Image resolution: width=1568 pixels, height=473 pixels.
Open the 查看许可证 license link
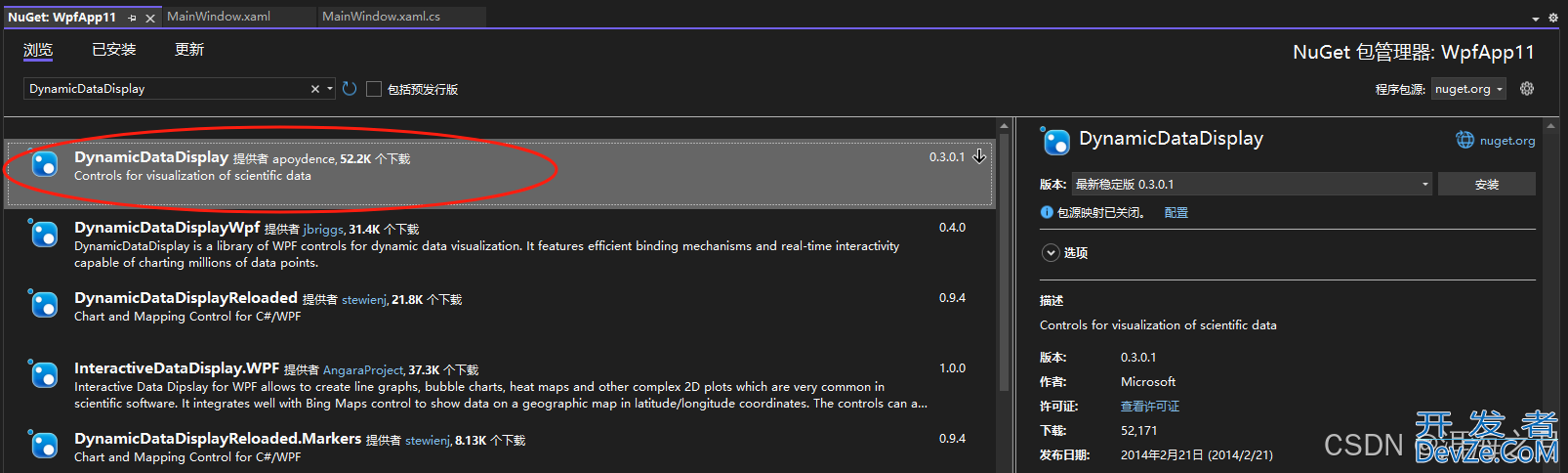point(1150,406)
